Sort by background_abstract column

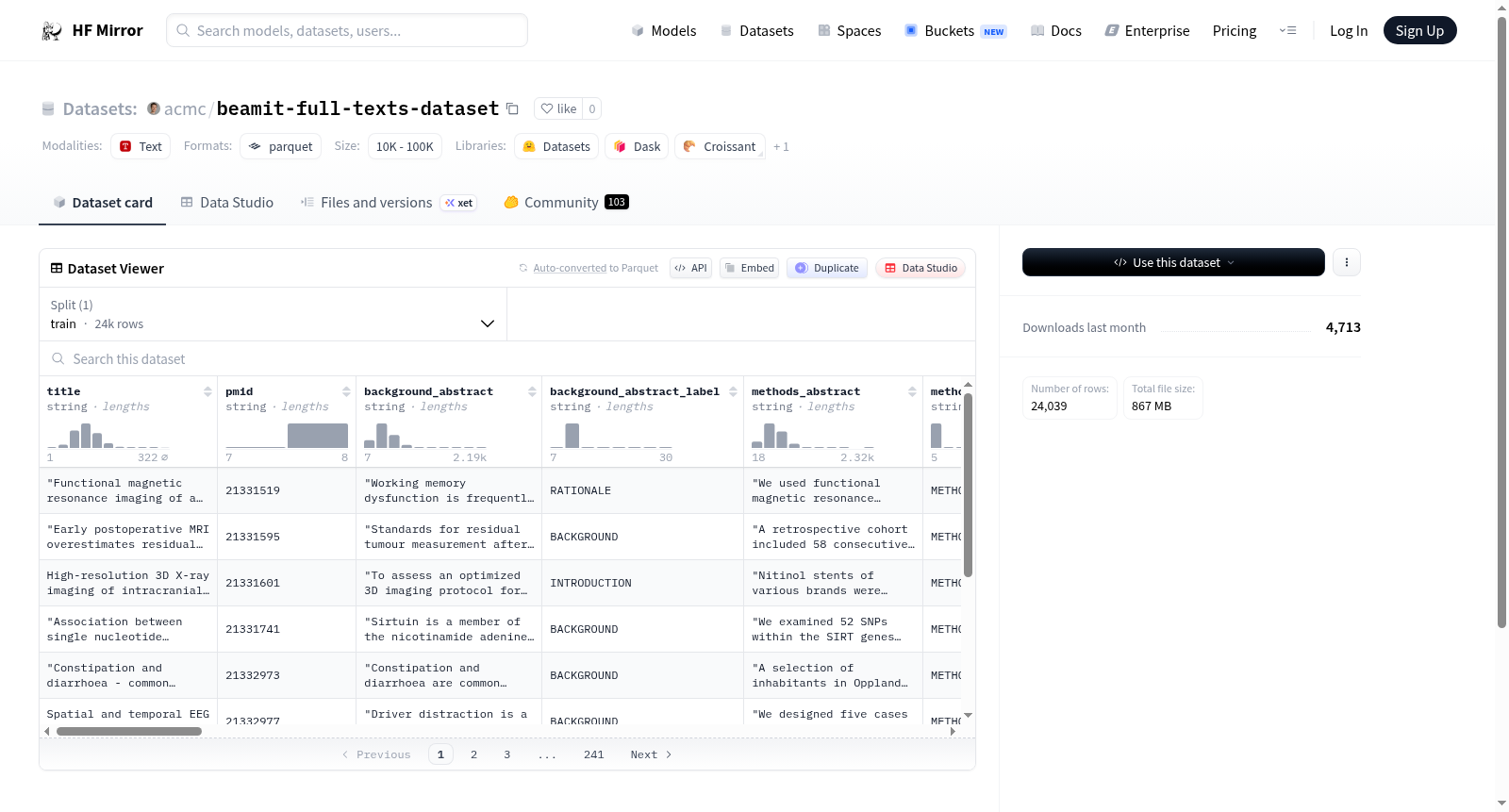click(532, 391)
